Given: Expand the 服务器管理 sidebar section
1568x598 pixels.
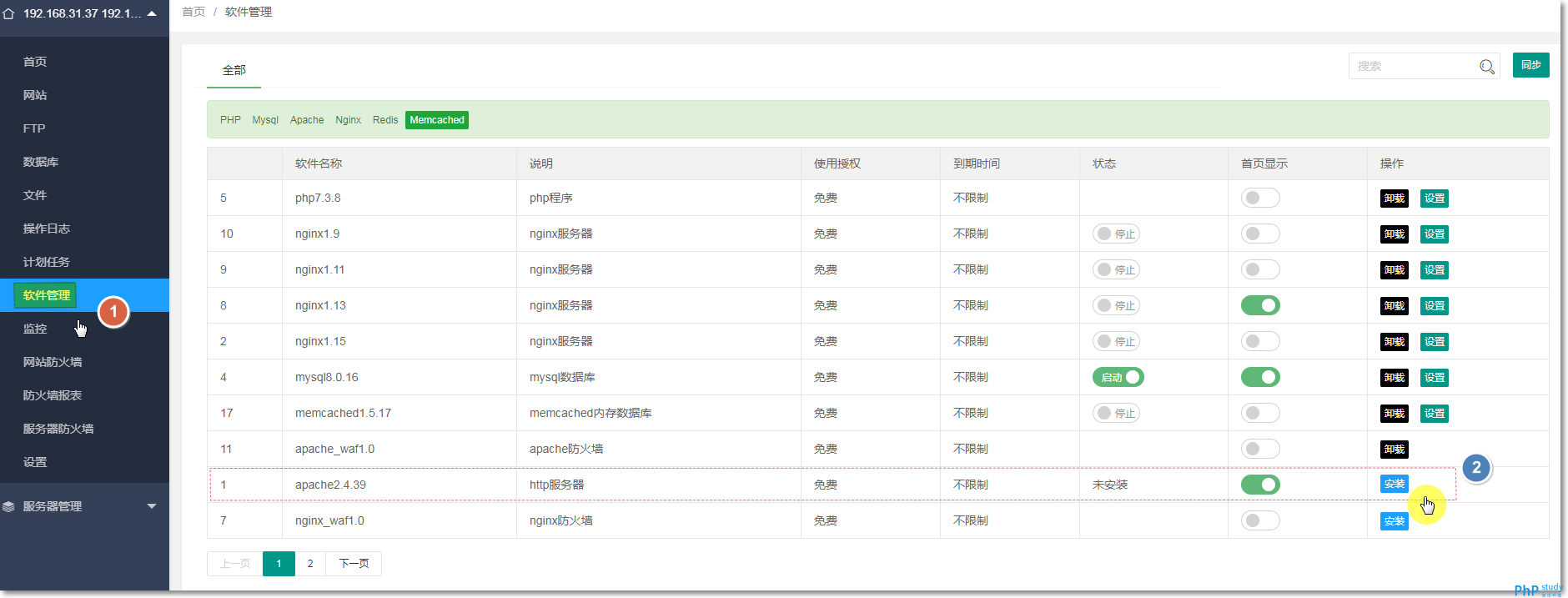Looking at the screenshot, I should (151, 506).
